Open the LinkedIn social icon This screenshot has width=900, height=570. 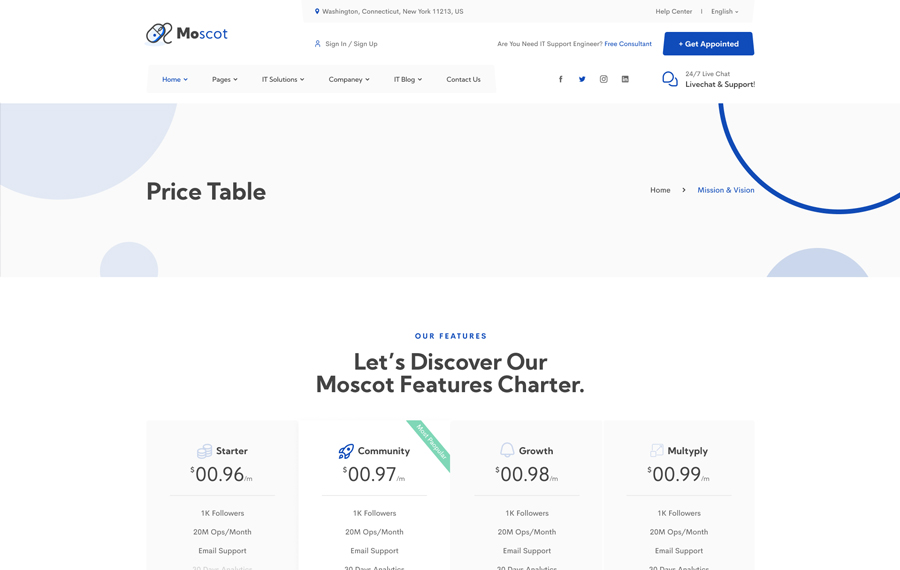coord(625,79)
